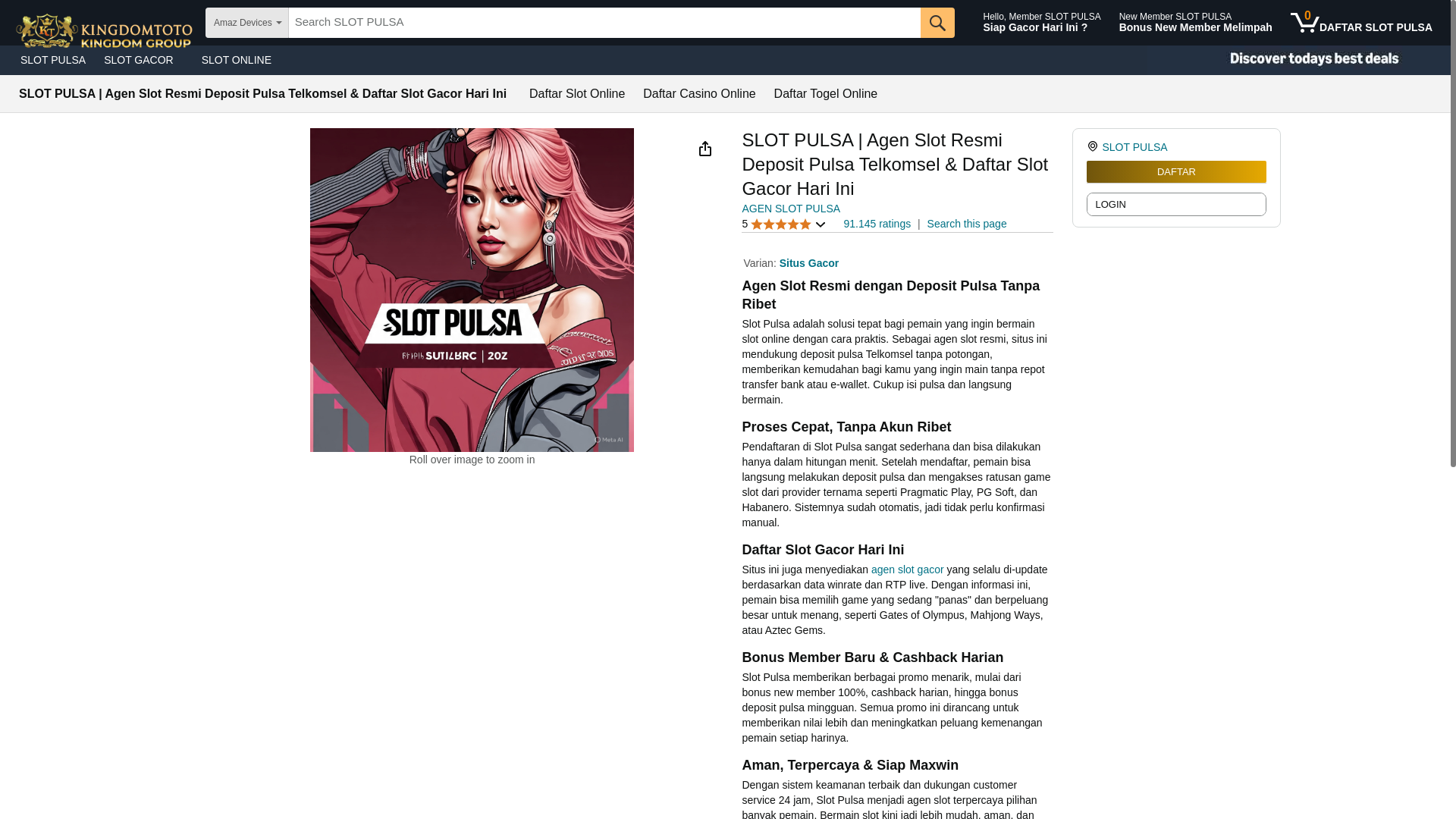Open the 91.145 ratings link
This screenshot has height=819, width=1456.
tap(877, 224)
